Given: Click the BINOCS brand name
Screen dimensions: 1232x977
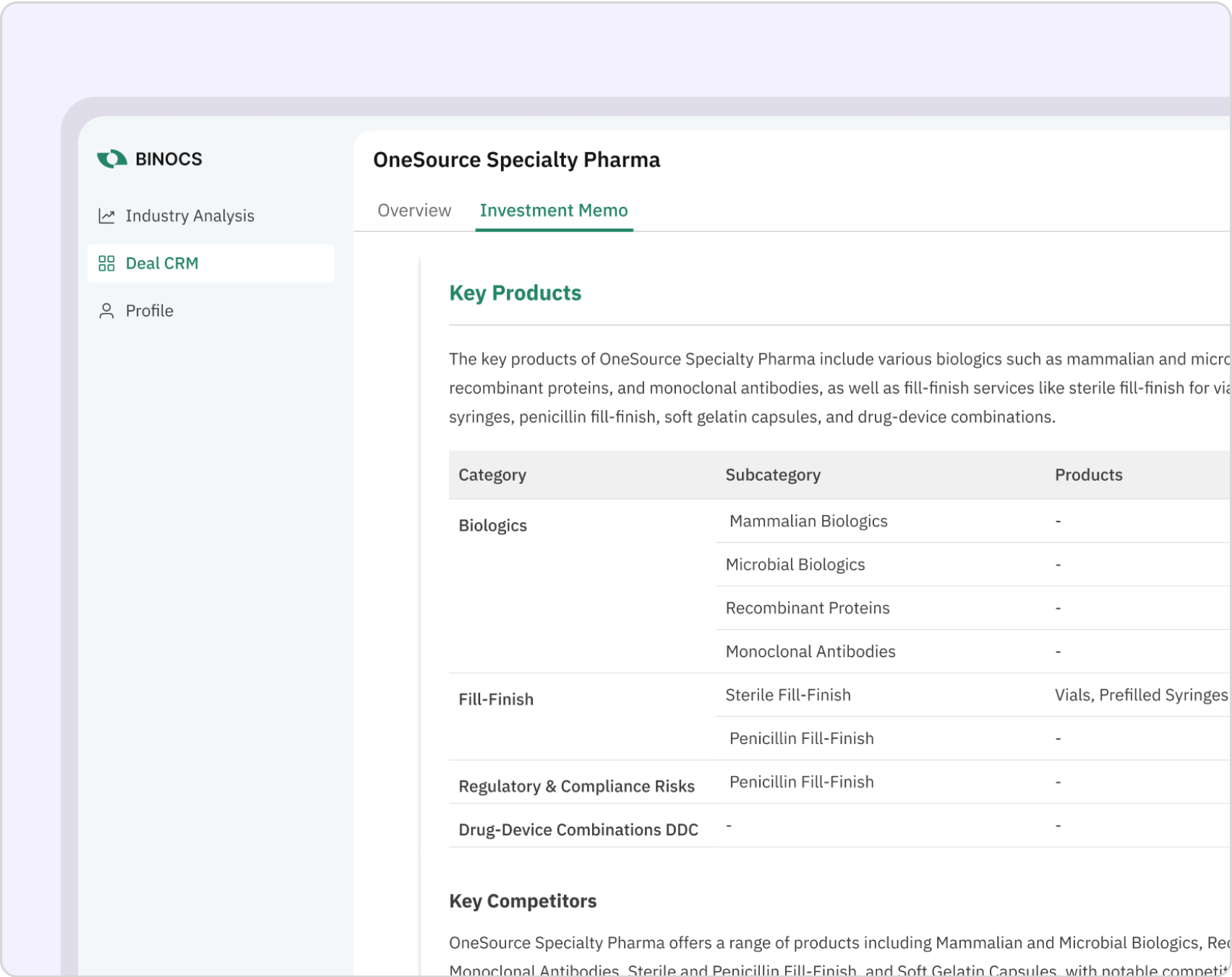Looking at the screenshot, I should coord(168,159).
